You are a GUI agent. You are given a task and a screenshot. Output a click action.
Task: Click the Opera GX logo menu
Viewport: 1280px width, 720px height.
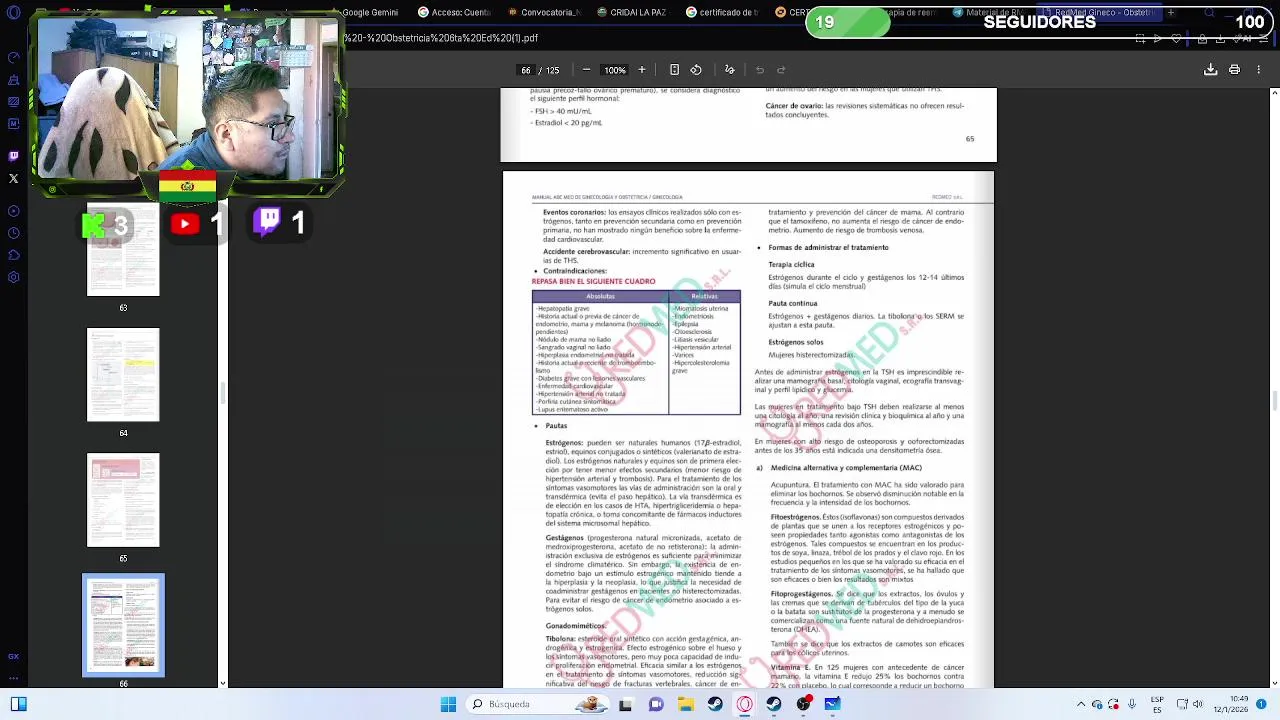tap(13, 12)
